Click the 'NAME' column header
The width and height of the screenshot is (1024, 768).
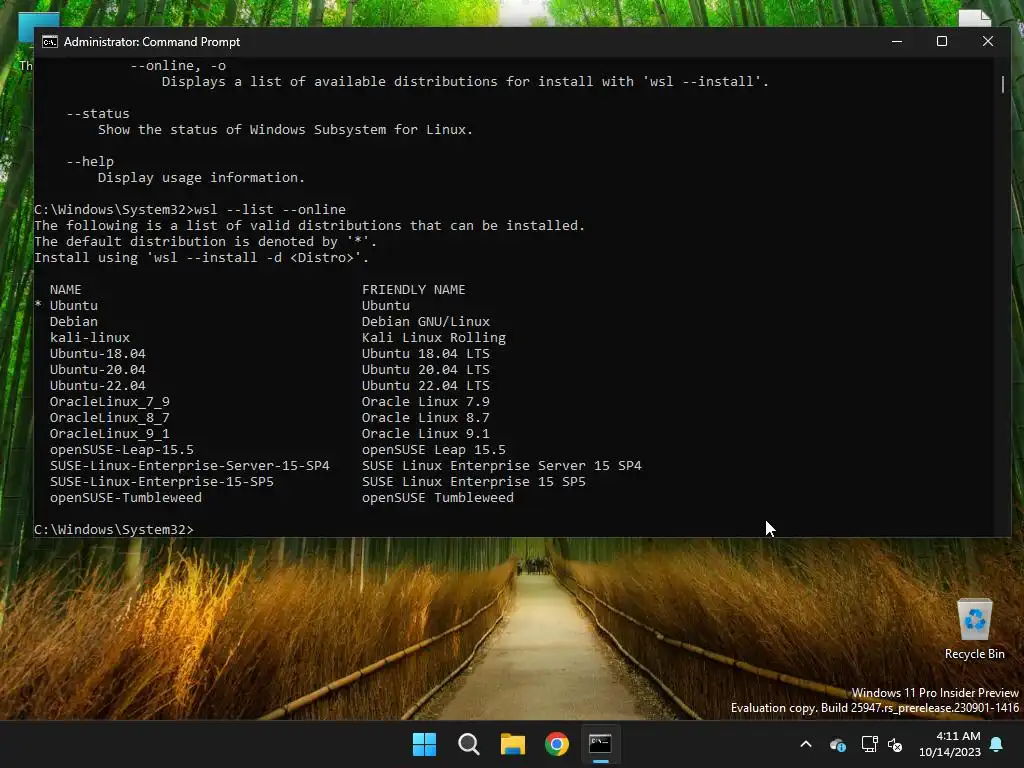pos(65,289)
